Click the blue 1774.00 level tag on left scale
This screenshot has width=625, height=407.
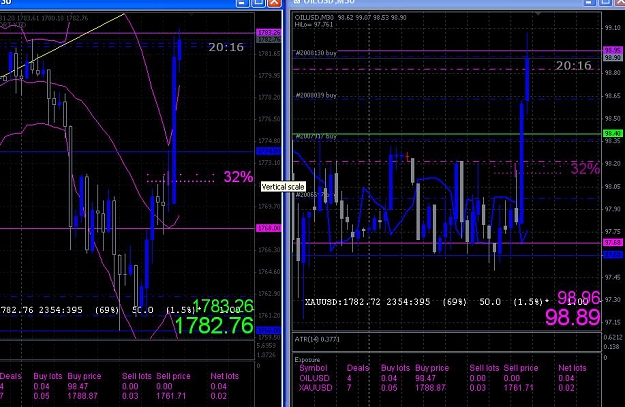point(269,151)
